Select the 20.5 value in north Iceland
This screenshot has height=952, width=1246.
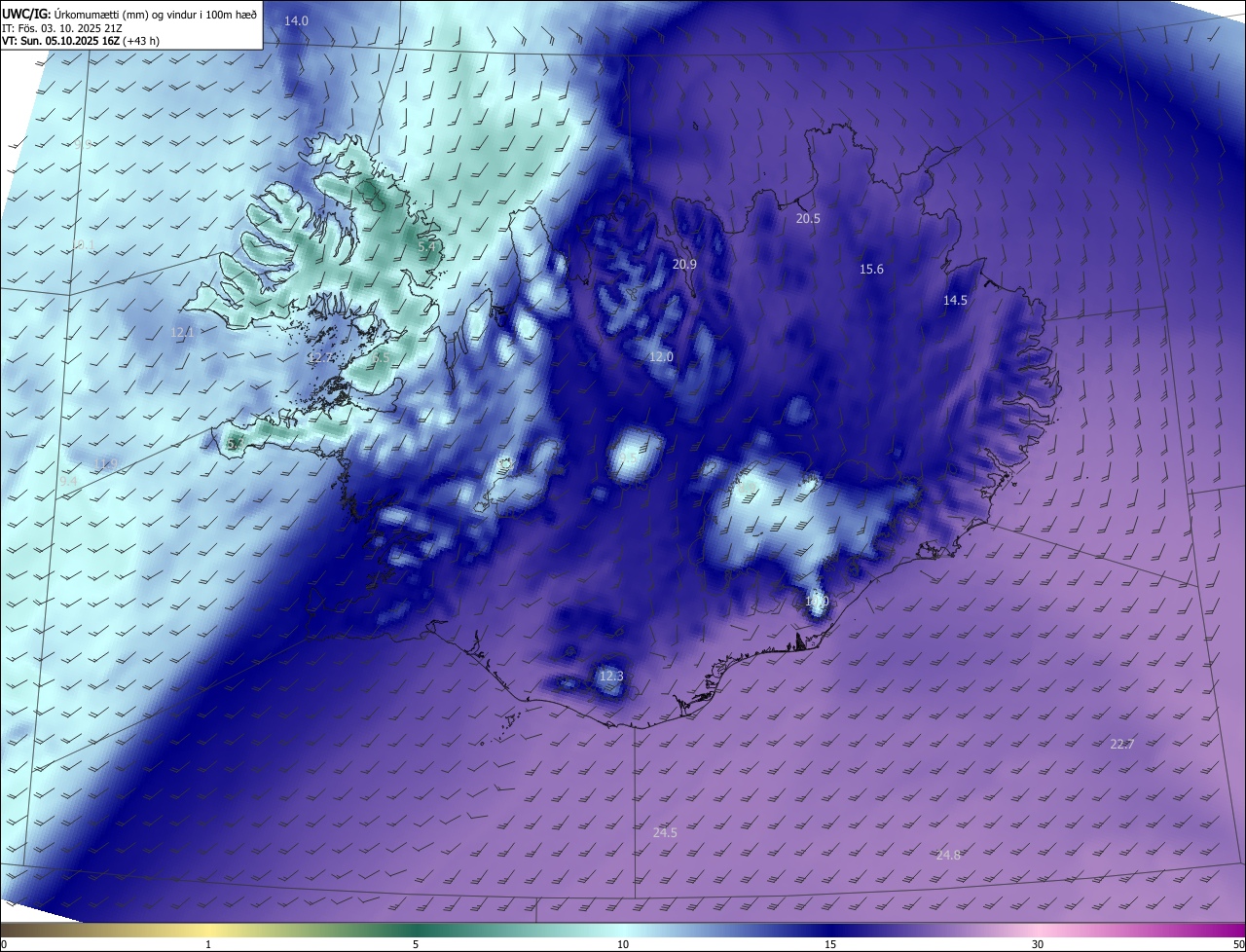[x=808, y=219]
